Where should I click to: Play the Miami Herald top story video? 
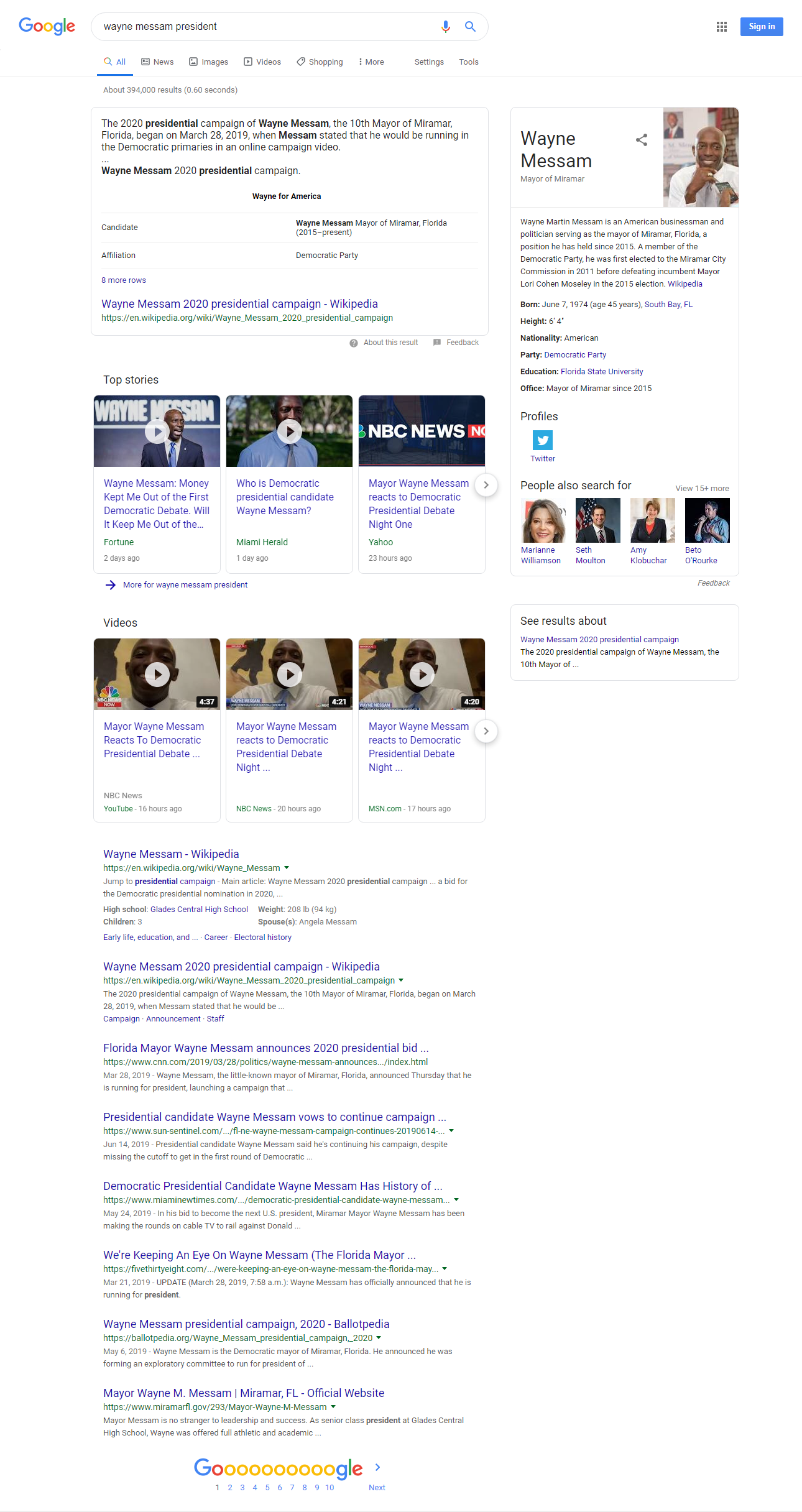(x=289, y=431)
